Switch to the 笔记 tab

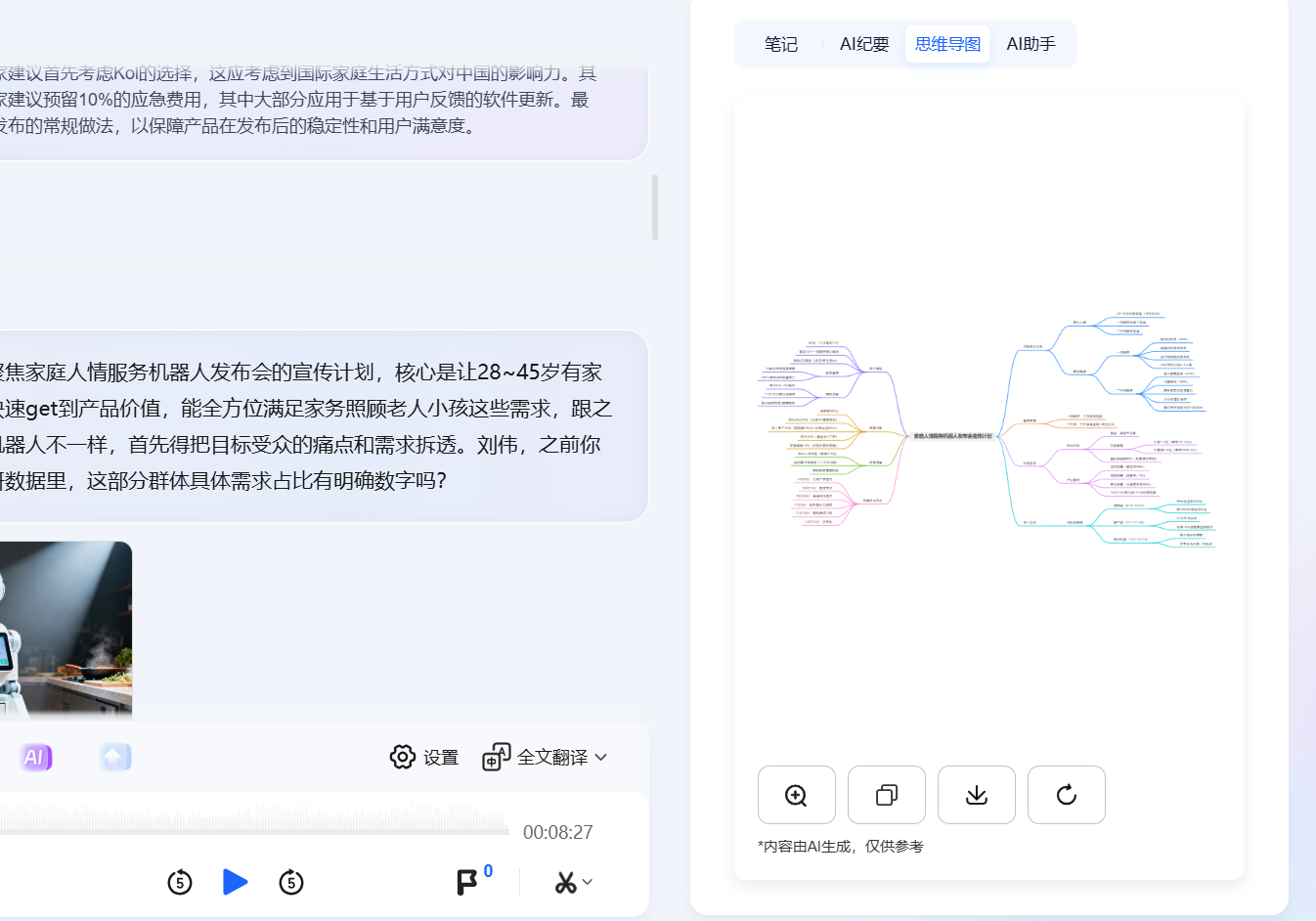pyautogui.click(x=780, y=44)
